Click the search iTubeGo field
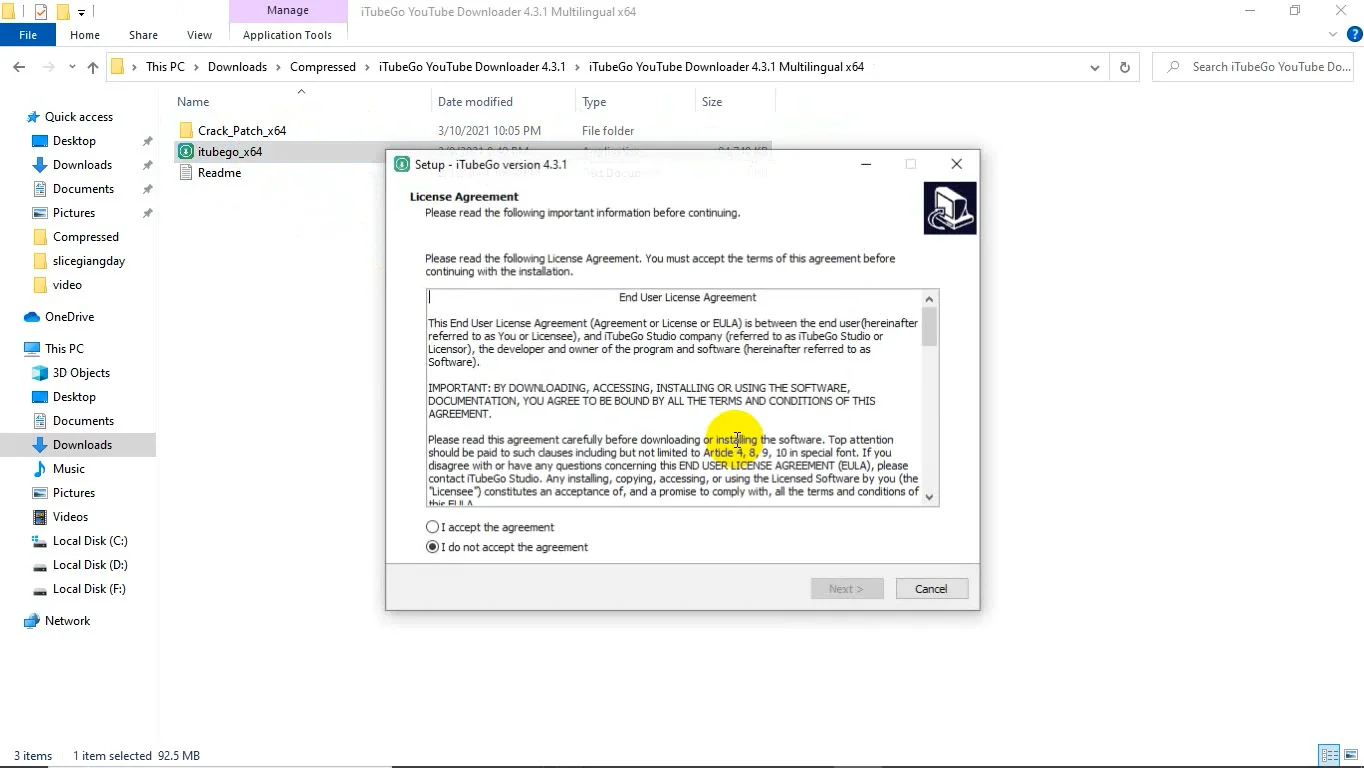This screenshot has height=768, width=1364. pyautogui.click(x=1254, y=67)
